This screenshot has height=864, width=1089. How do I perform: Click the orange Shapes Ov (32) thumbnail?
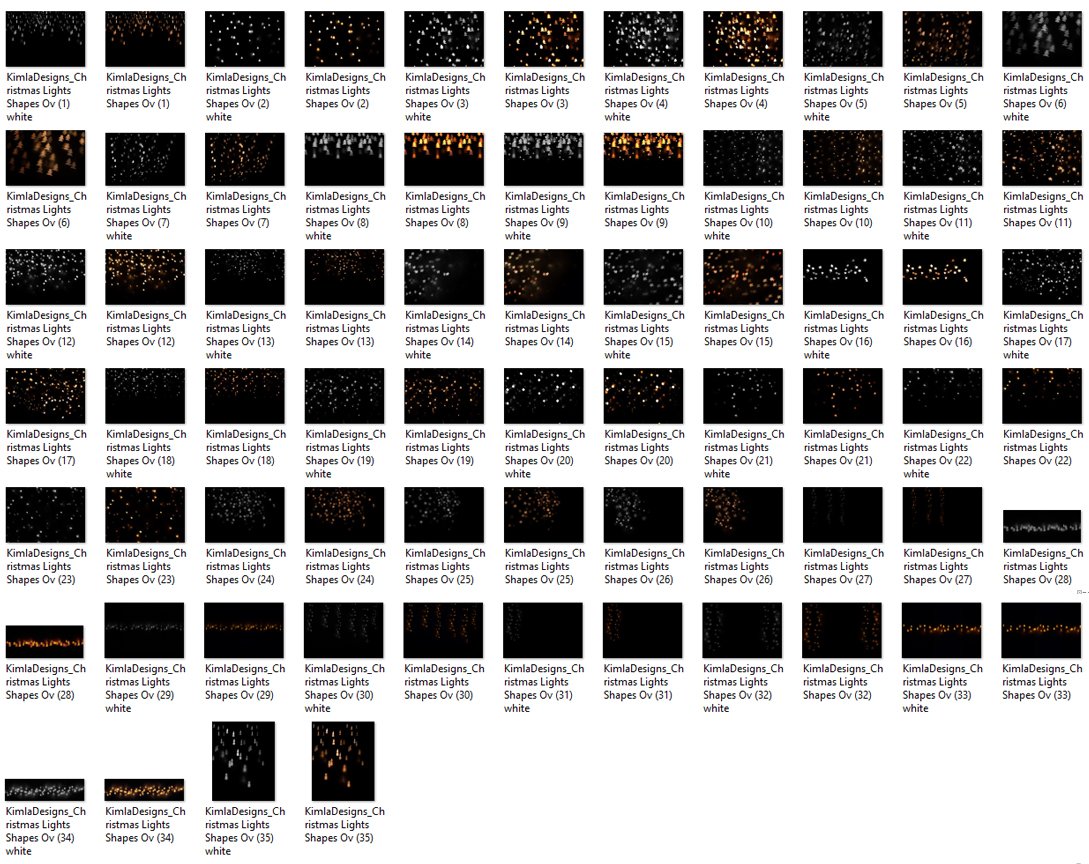pos(842,630)
